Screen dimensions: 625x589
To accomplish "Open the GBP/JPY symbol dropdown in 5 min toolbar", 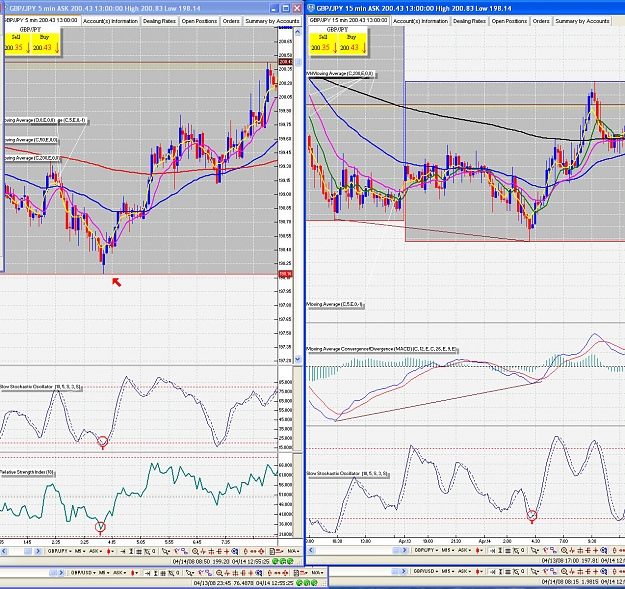I will (x=59, y=551).
